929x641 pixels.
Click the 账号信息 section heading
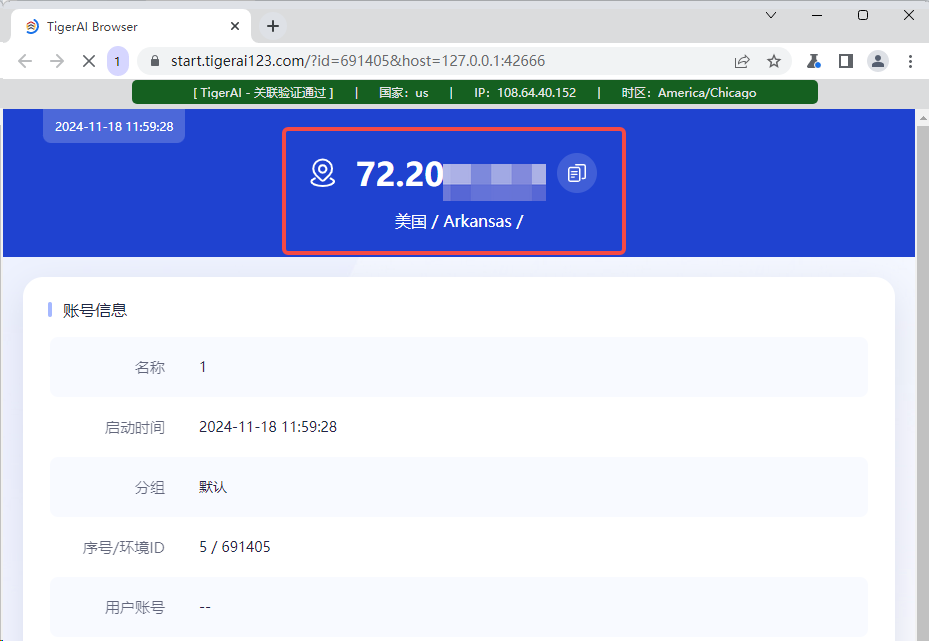click(x=95, y=310)
